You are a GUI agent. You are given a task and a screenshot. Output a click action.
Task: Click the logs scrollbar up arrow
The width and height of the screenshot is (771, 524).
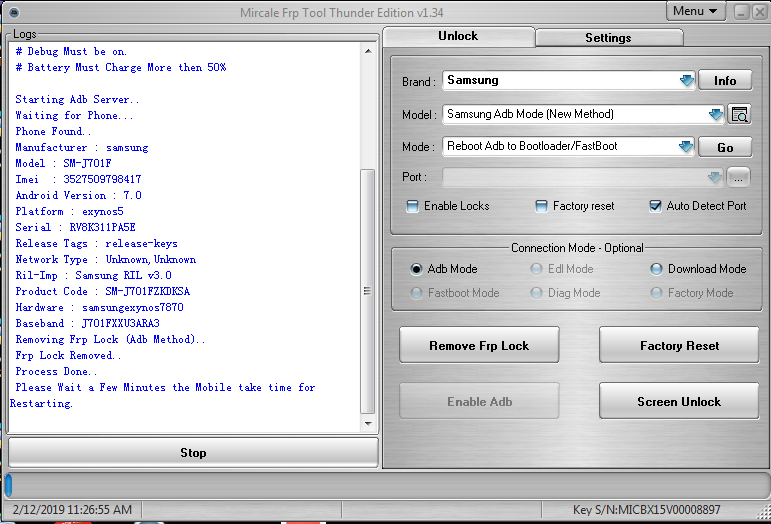click(368, 51)
